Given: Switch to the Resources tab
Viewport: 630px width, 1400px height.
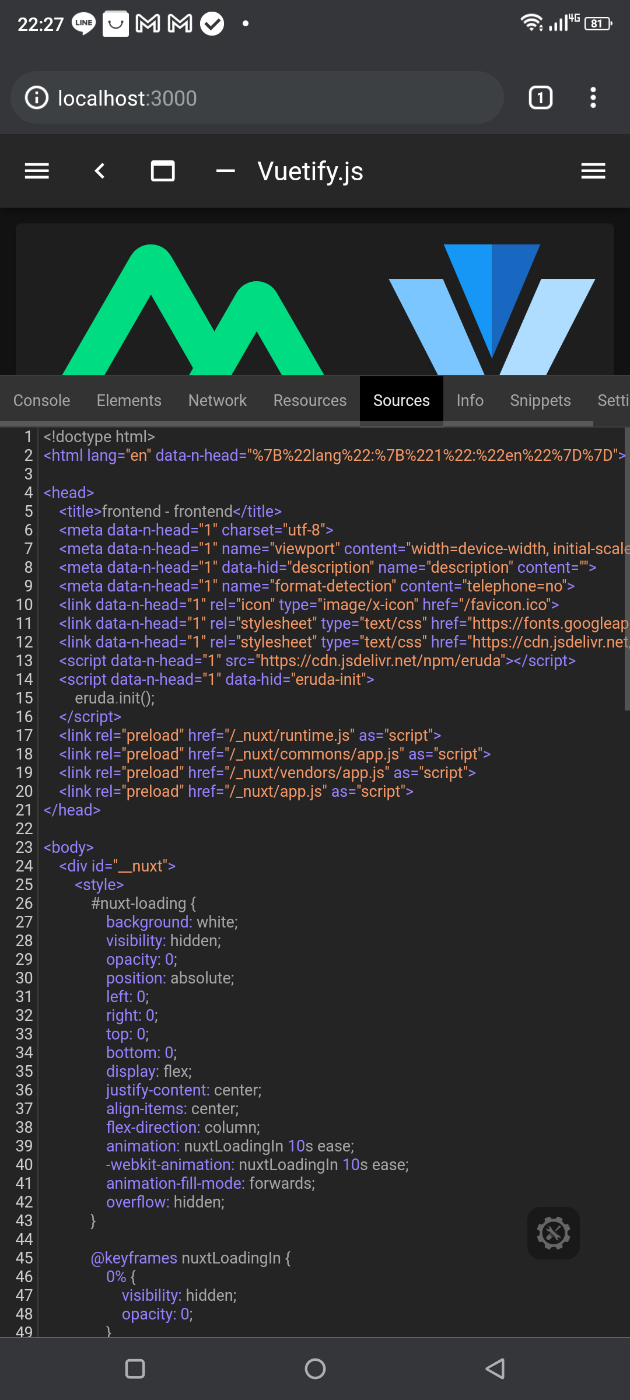Looking at the screenshot, I should click(310, 400).
